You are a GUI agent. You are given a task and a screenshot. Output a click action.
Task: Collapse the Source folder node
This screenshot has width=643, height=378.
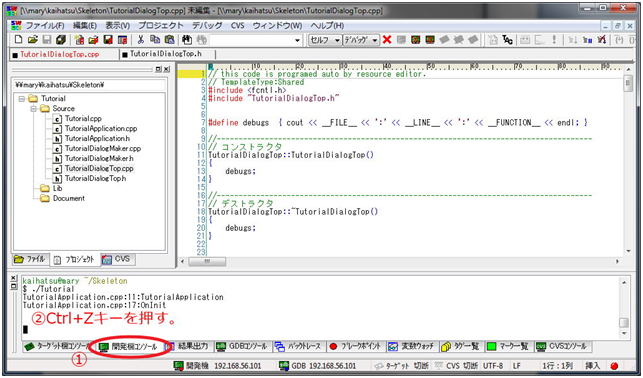pos(33,109)
